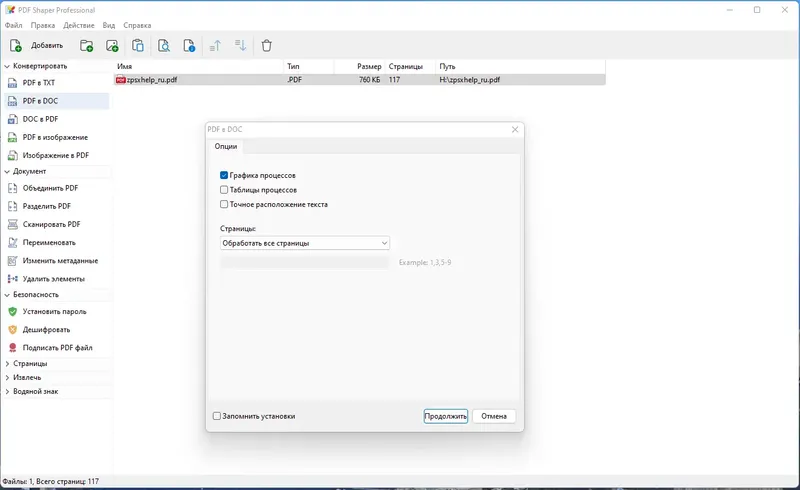Click the paste clipboard toolbar icon

[138, 45]
